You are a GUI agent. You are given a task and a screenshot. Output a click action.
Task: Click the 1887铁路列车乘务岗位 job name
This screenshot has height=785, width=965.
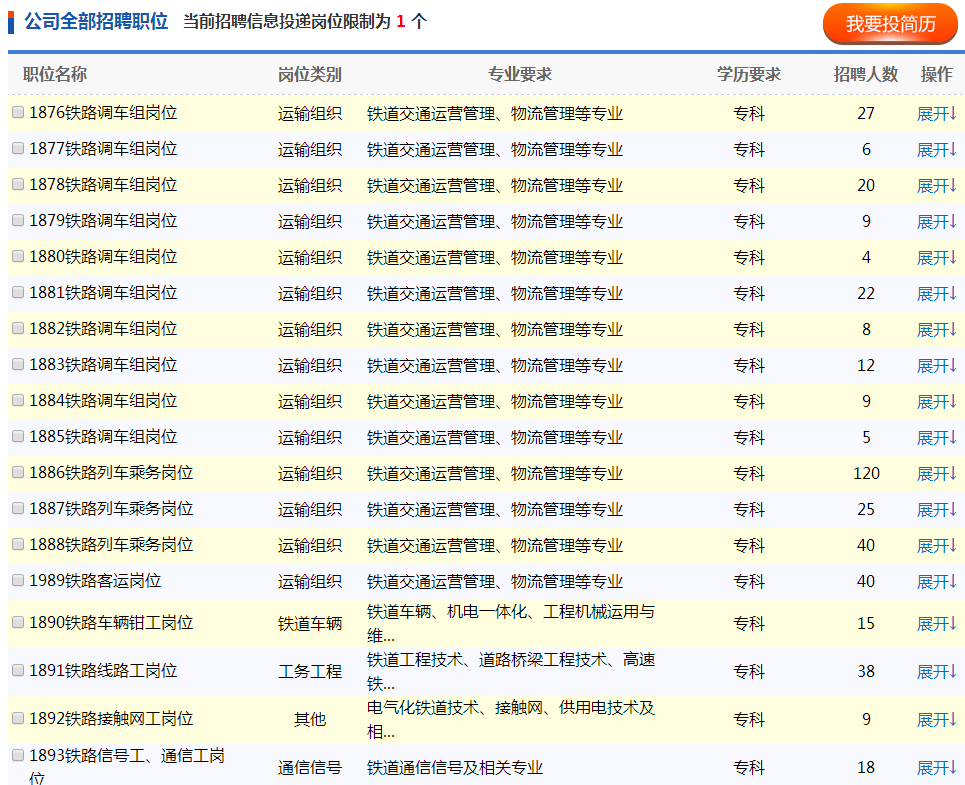[111, 509]
